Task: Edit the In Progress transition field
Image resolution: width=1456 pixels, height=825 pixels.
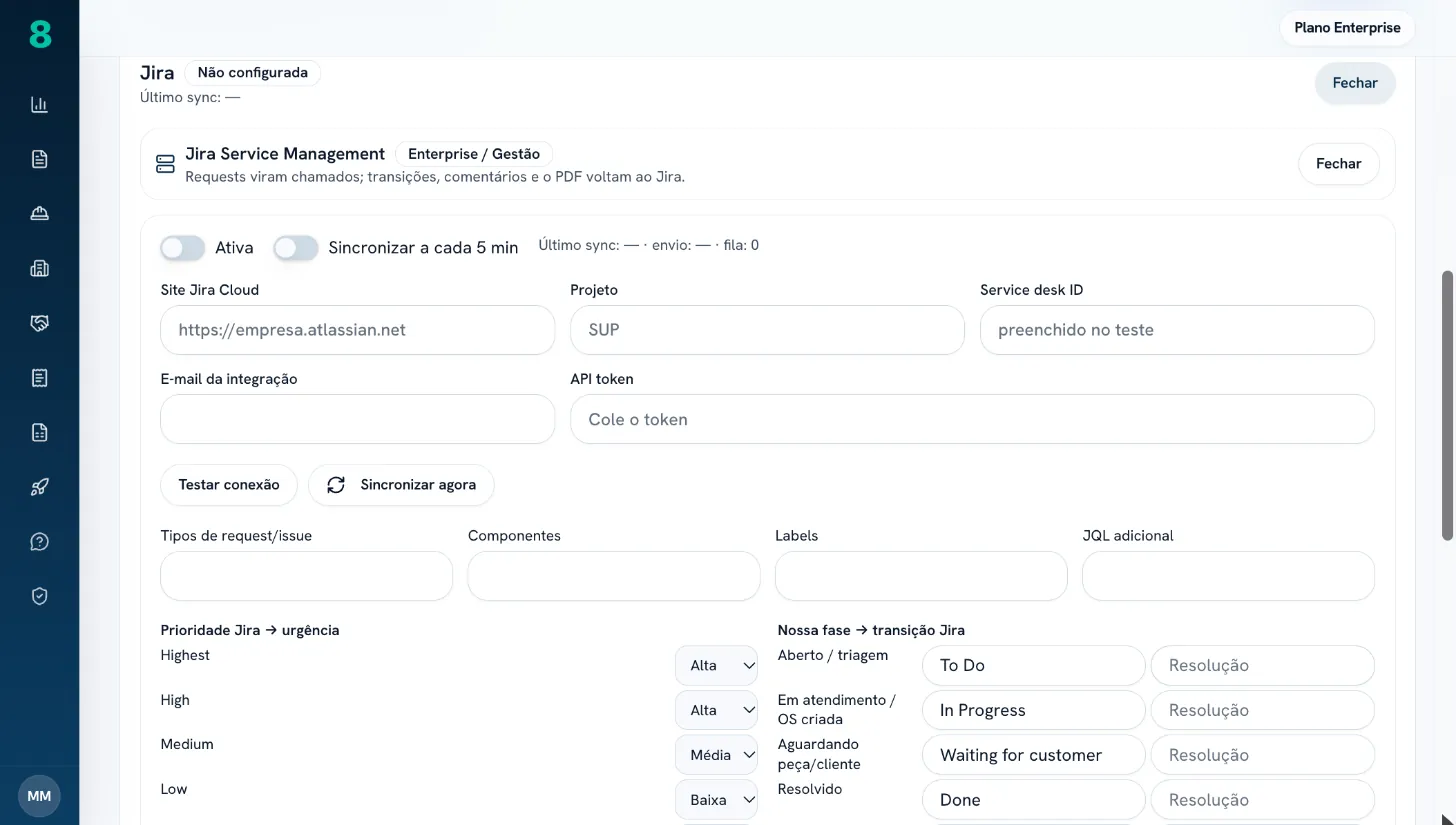Action: pos(1033,710)
